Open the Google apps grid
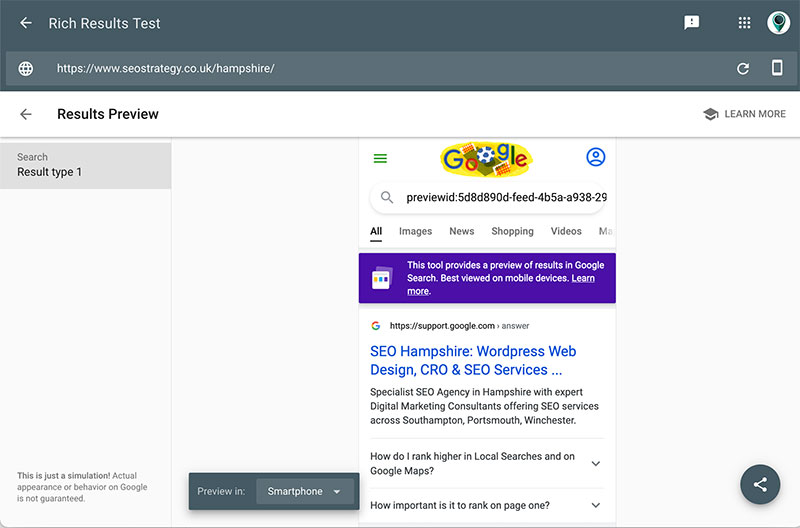The image size is (800, 528). pos(744,23)
